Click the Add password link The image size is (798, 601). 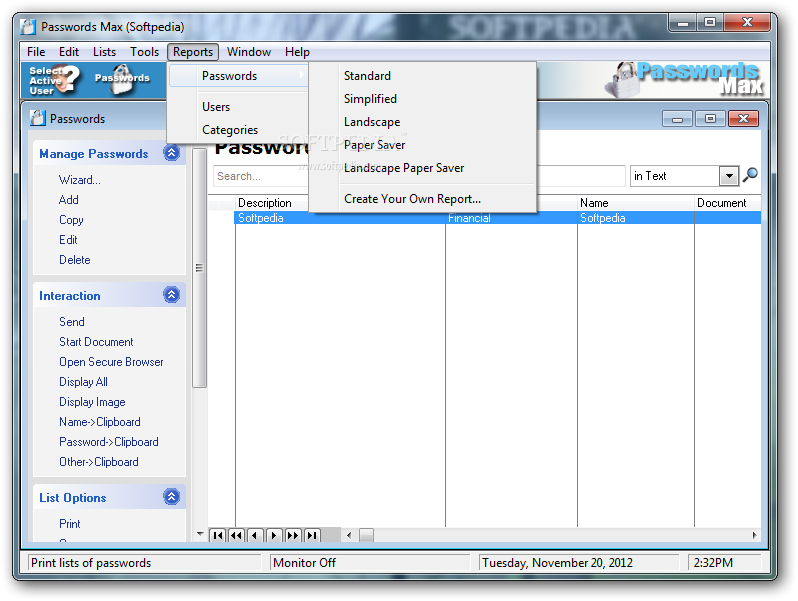69,199
